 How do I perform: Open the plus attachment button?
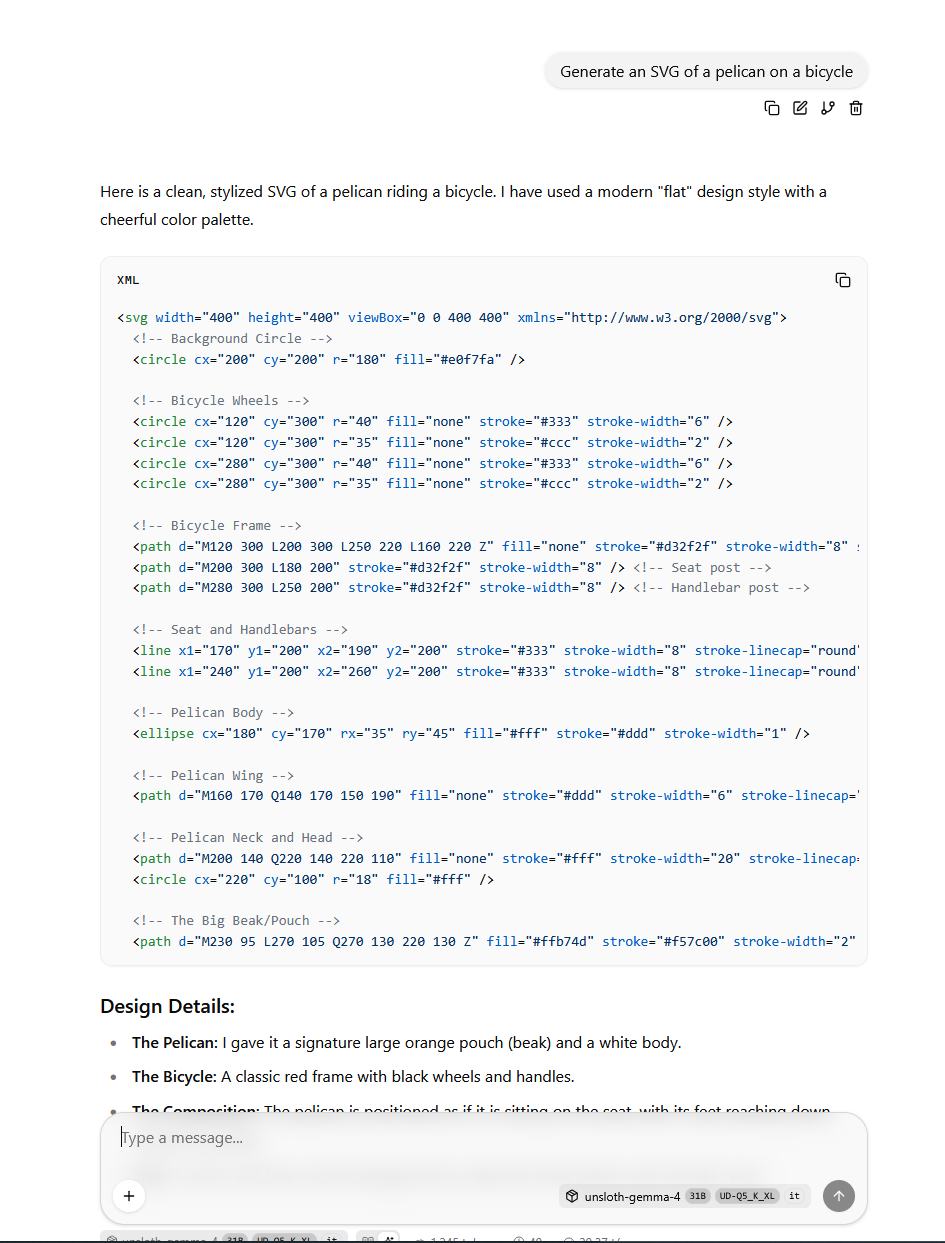point(129,1195)
